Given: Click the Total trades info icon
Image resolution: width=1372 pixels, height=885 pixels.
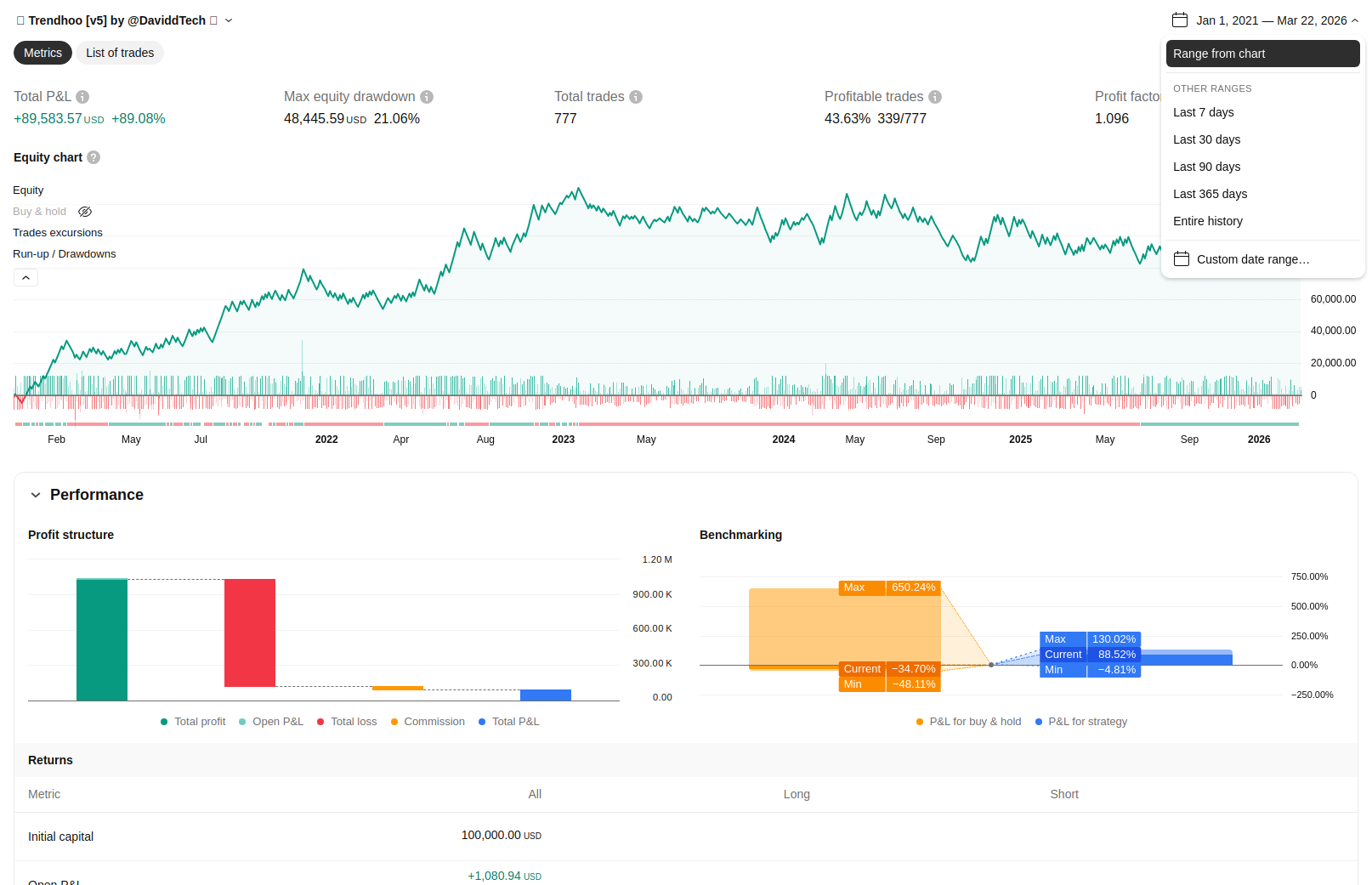Looking at the screenshot, I should 636,97.
